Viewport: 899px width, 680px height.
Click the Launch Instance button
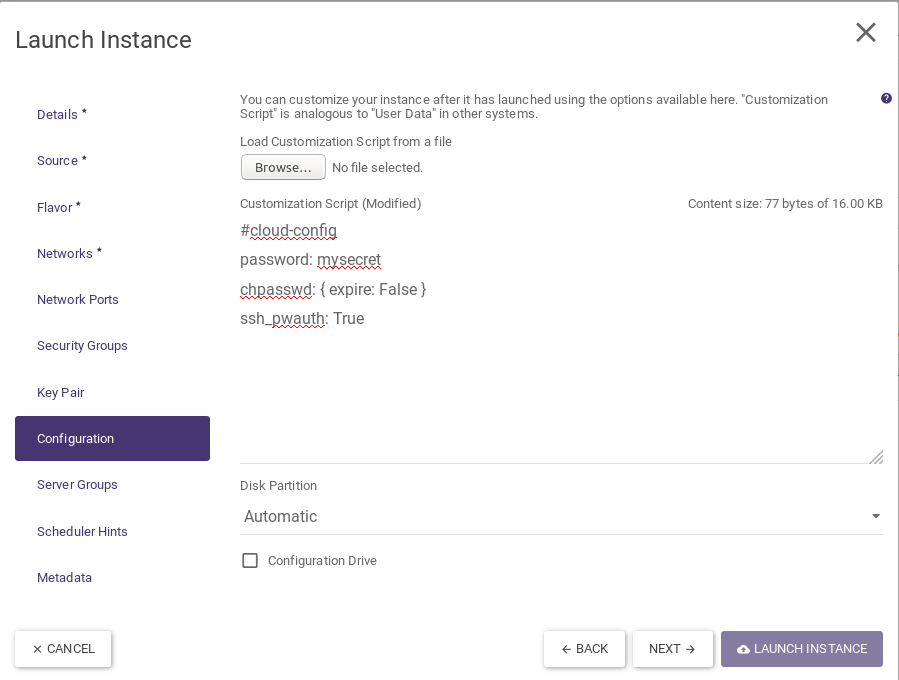[801, 649]
